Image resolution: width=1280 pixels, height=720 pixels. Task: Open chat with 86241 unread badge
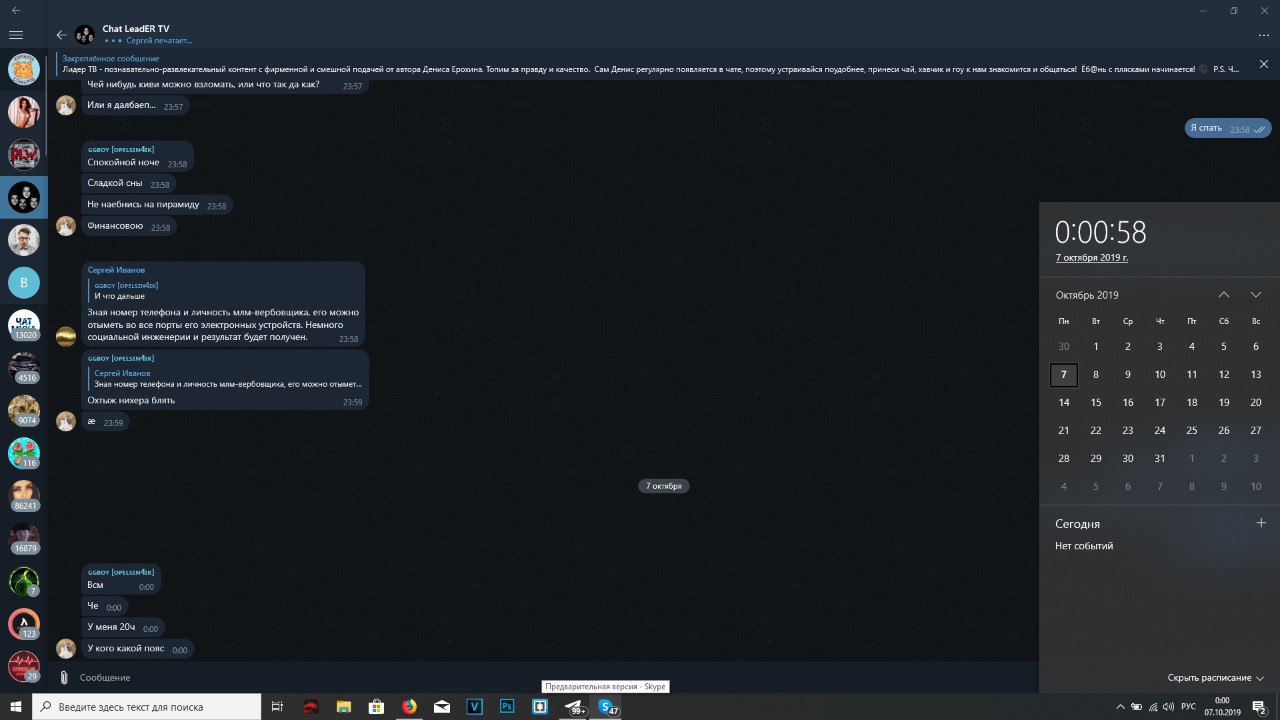tap(24, 497)
